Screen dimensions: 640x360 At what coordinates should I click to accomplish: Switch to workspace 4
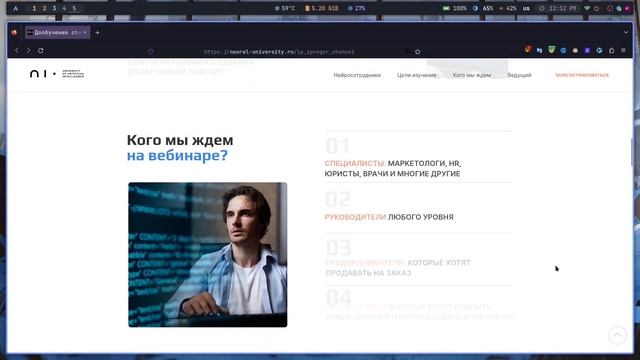(64, 8)
